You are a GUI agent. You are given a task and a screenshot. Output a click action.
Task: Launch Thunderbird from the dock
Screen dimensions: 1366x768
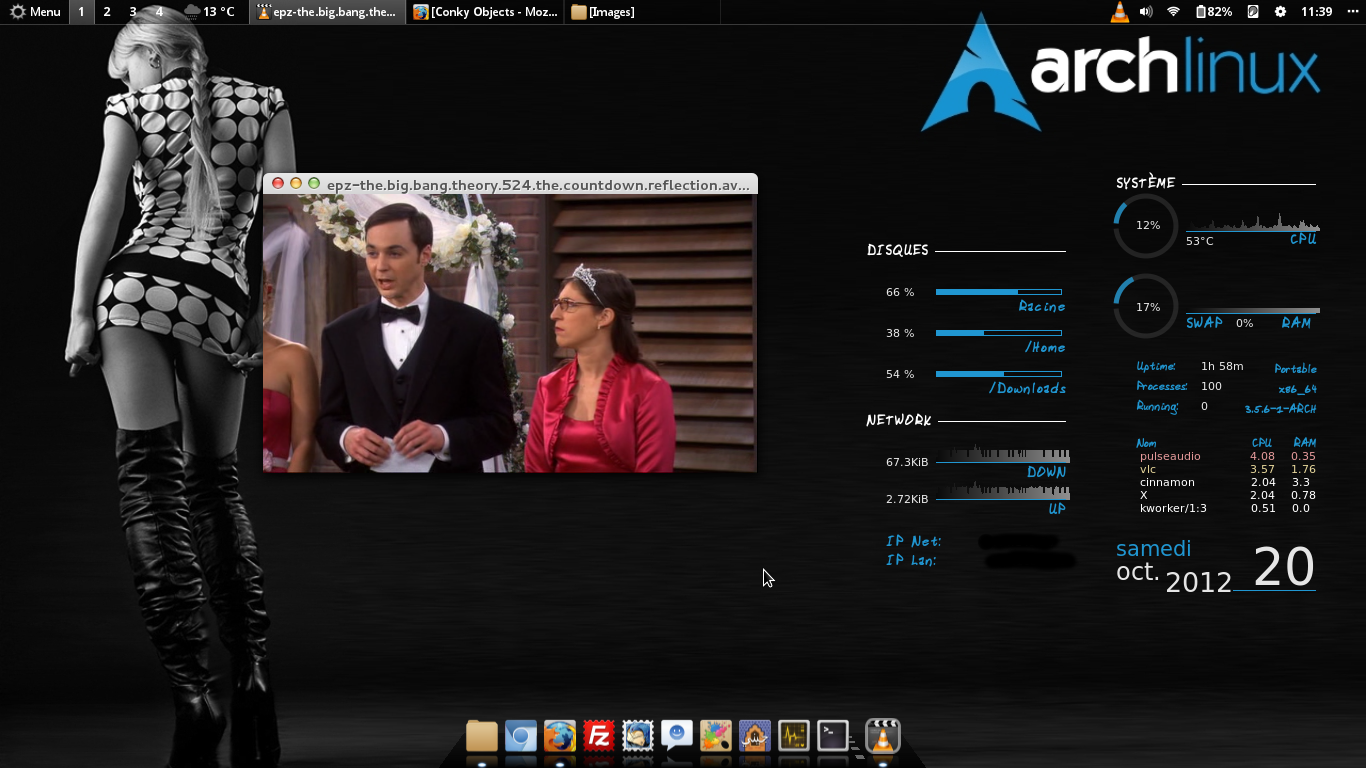[638, 736]
